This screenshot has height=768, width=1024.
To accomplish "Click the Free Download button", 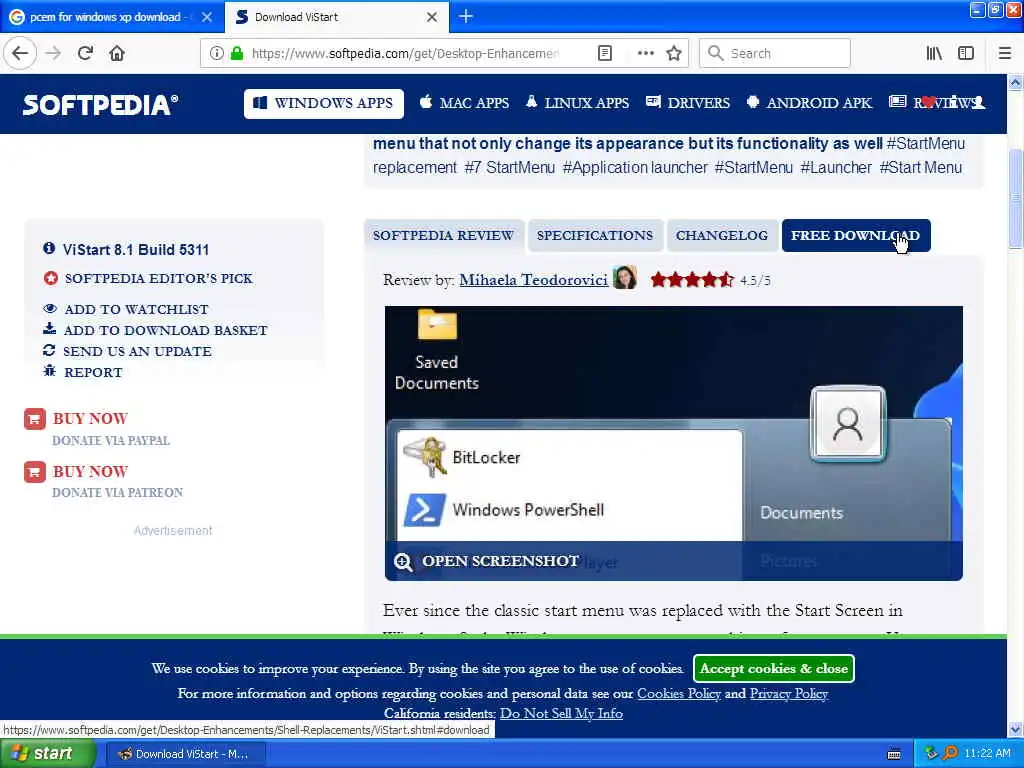I will point(856,236).
